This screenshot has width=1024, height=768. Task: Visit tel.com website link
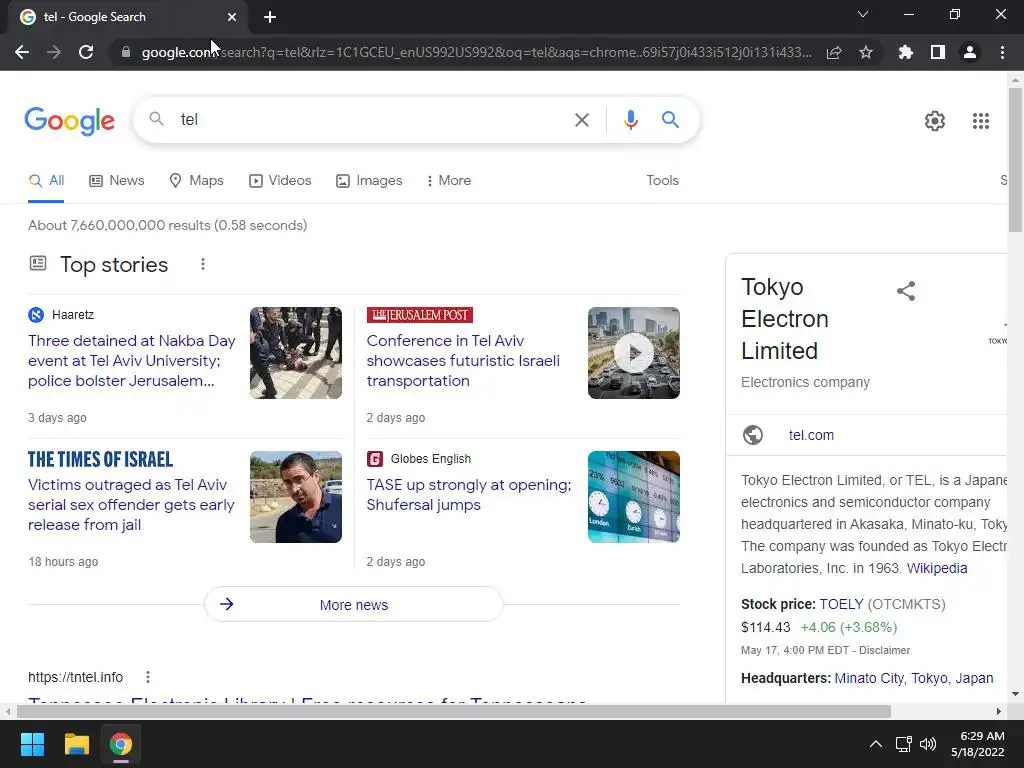point(811,435)
